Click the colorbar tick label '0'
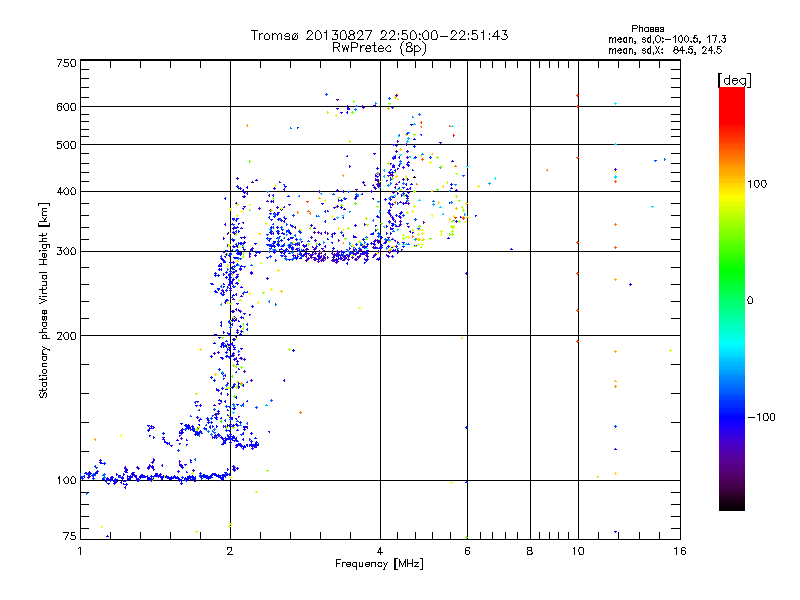Image resolution: width=800 pixels, height=600 pixels. (750, 301)
